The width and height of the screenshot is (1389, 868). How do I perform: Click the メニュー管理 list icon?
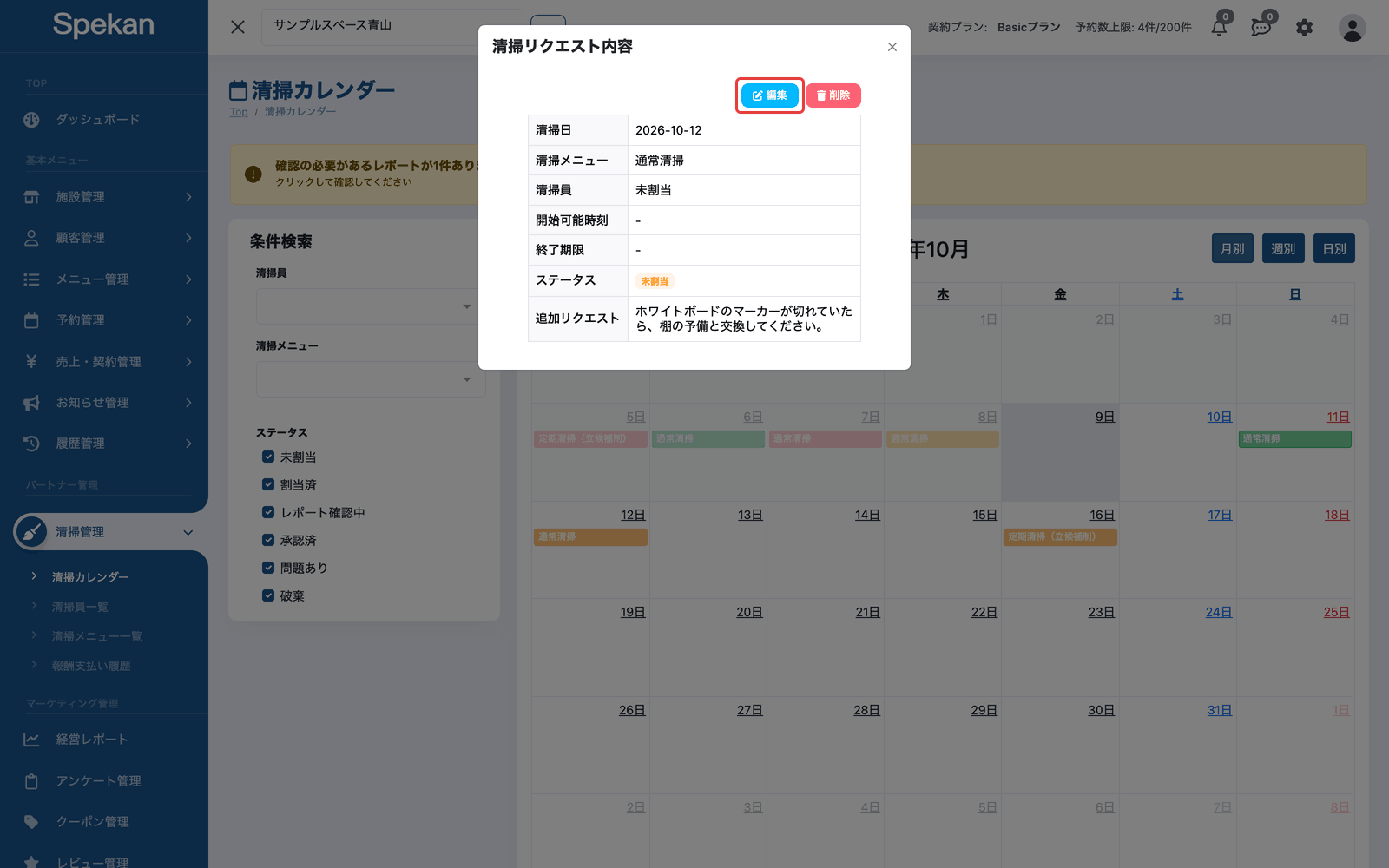(31, 279)
